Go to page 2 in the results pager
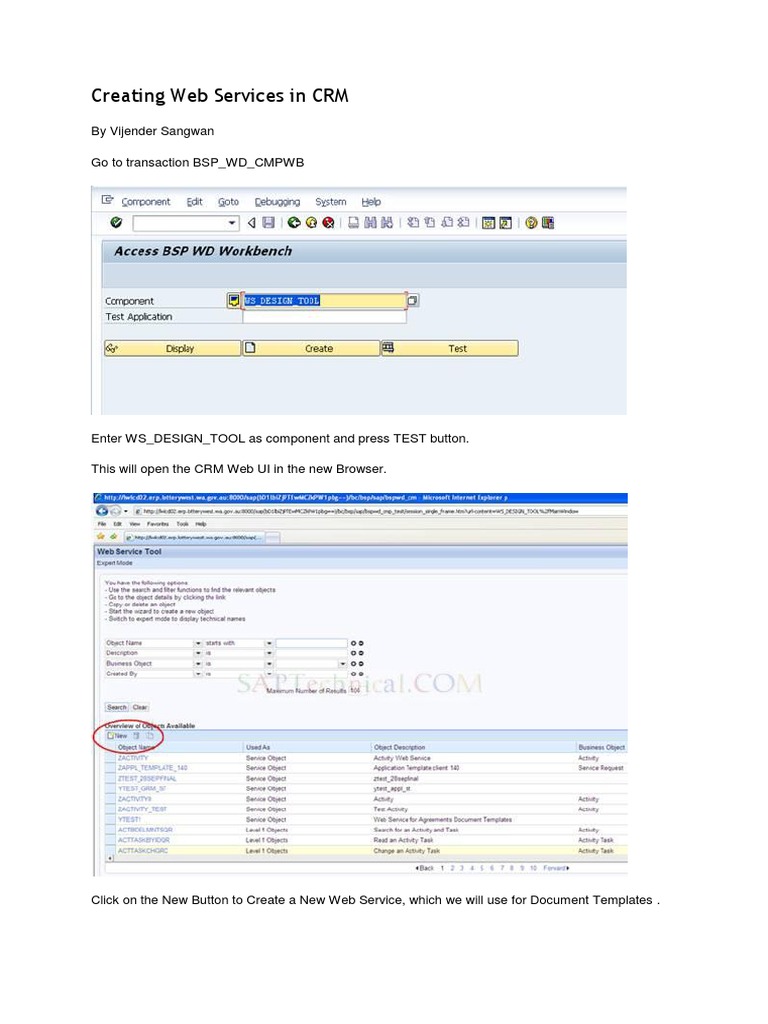Viewport: 768px width, 1024px height. pos(452,868)
